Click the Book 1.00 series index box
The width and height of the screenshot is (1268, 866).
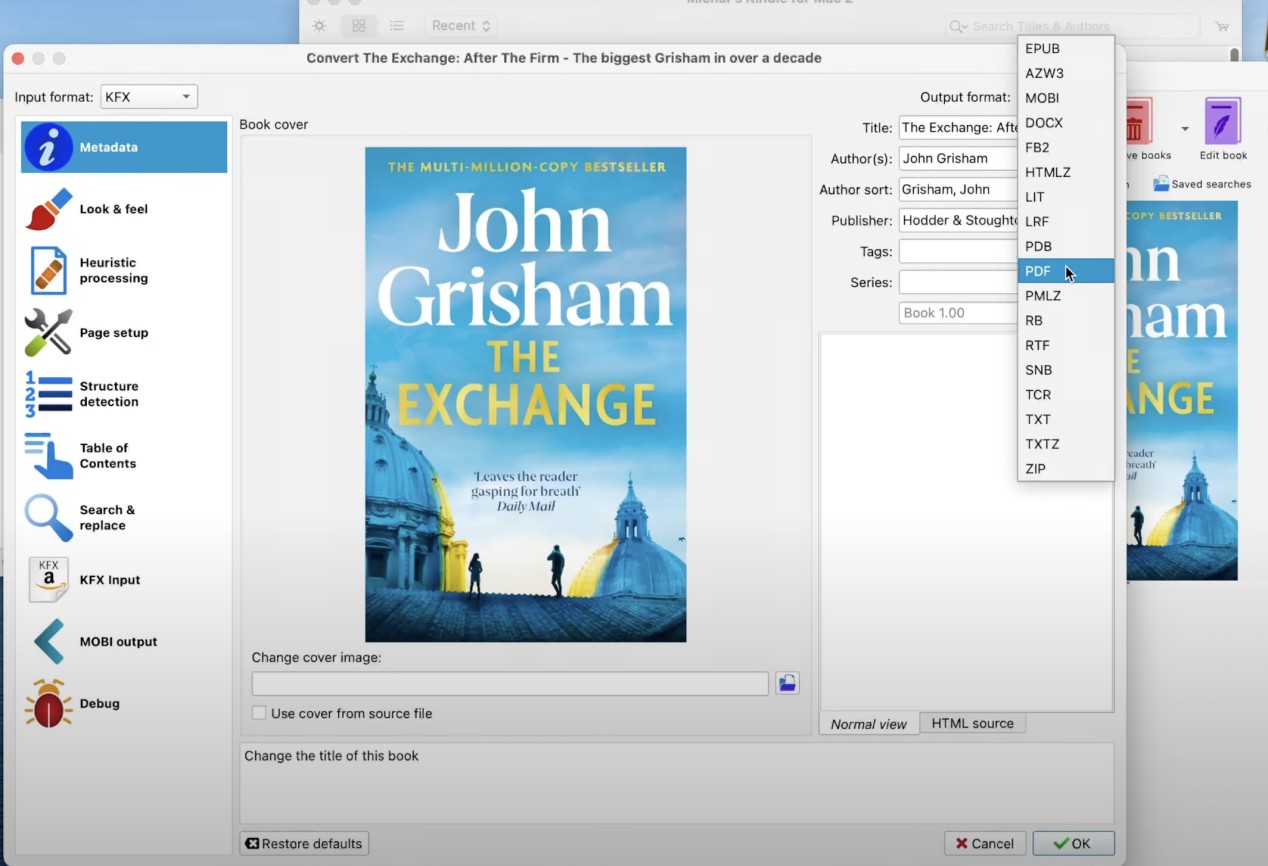click(x=958, y=313)
